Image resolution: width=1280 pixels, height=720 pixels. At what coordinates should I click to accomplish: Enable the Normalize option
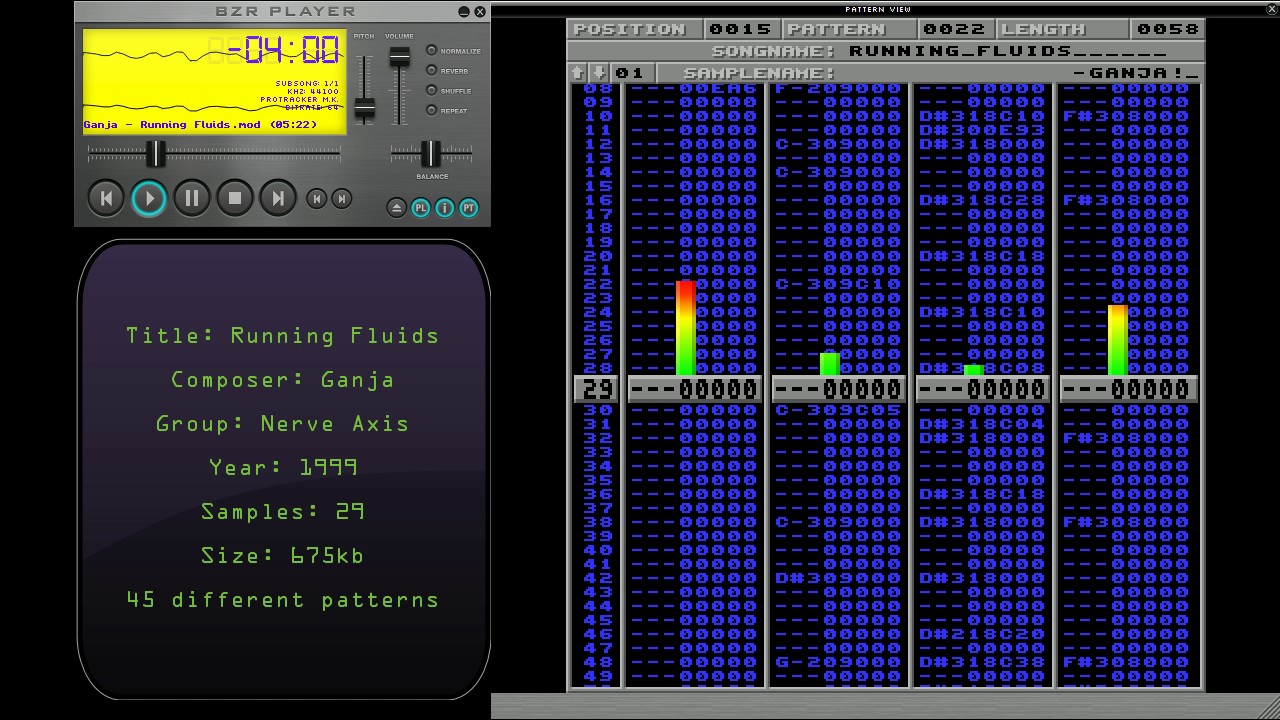432,50
